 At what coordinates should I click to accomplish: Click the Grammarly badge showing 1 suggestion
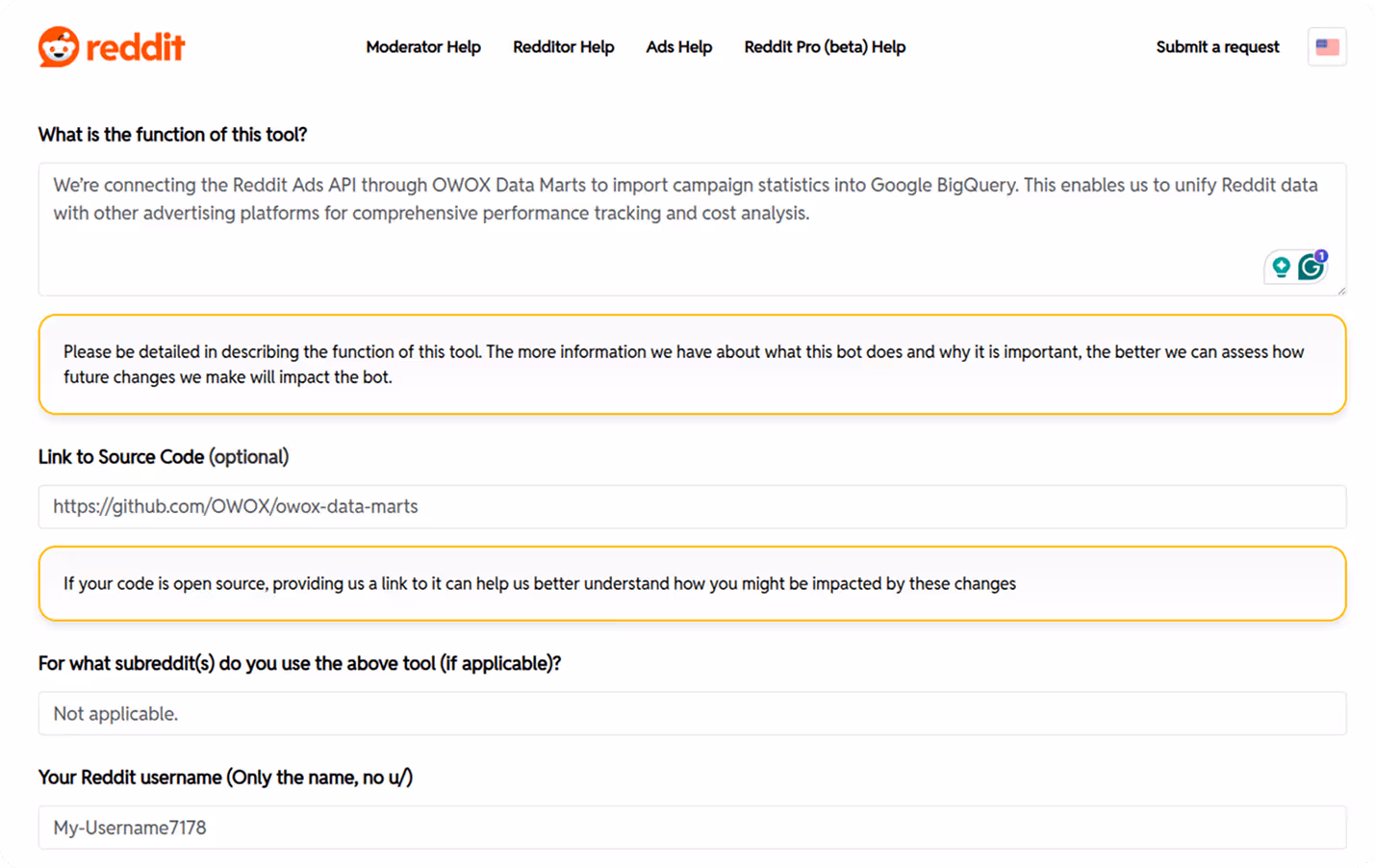point(1322,255)
